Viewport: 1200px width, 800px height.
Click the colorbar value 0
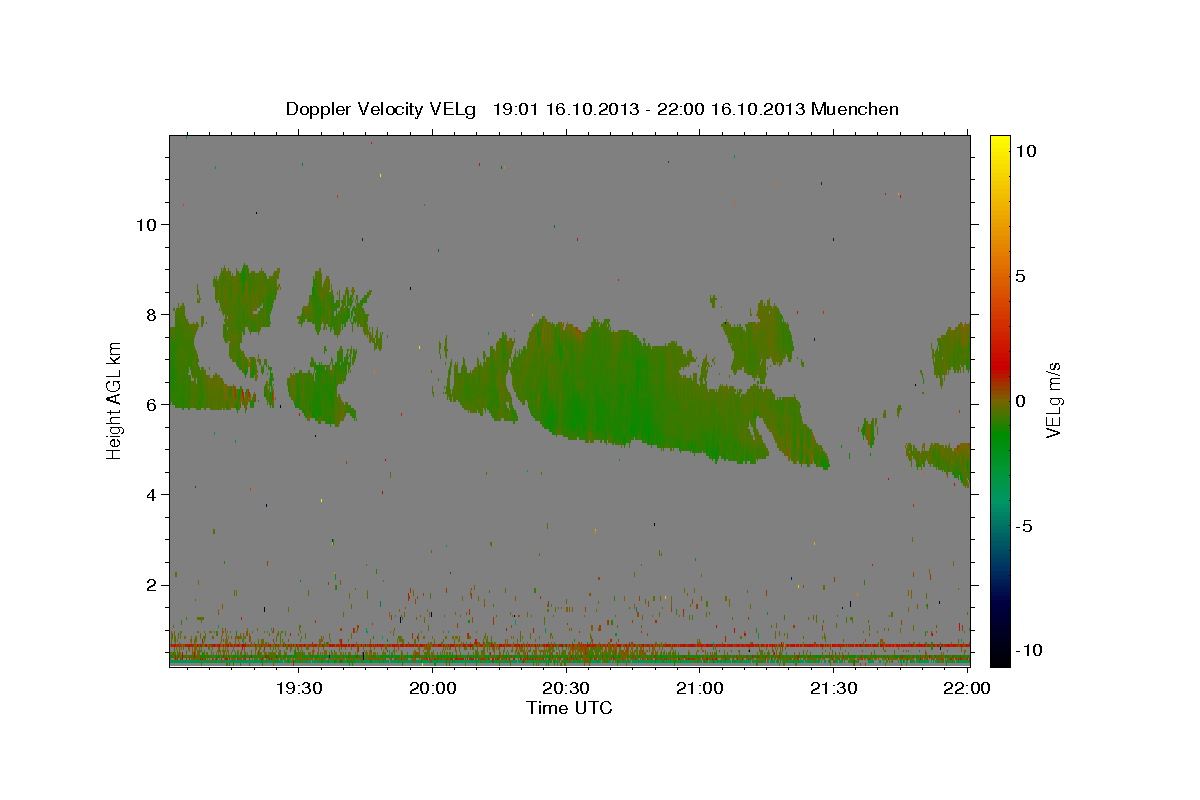click(x=1020, y=400)
